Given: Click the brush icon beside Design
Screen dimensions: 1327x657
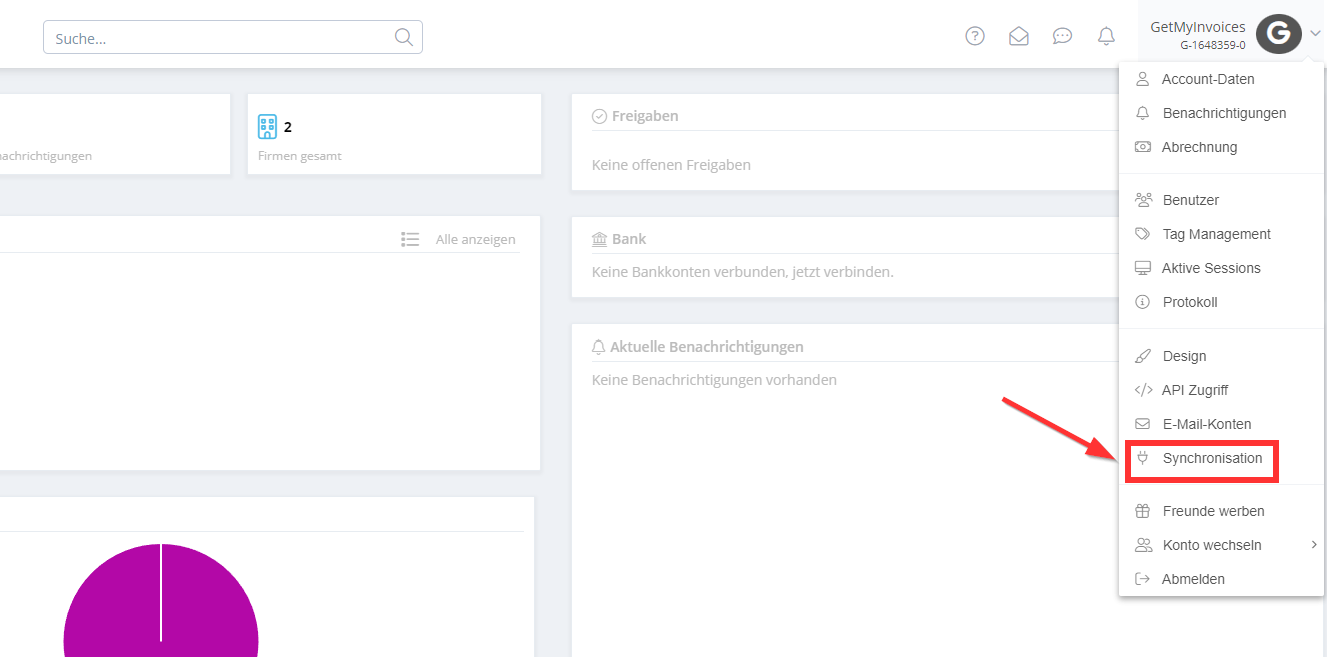Looking at the screenshot, I should coord(1143,356).
